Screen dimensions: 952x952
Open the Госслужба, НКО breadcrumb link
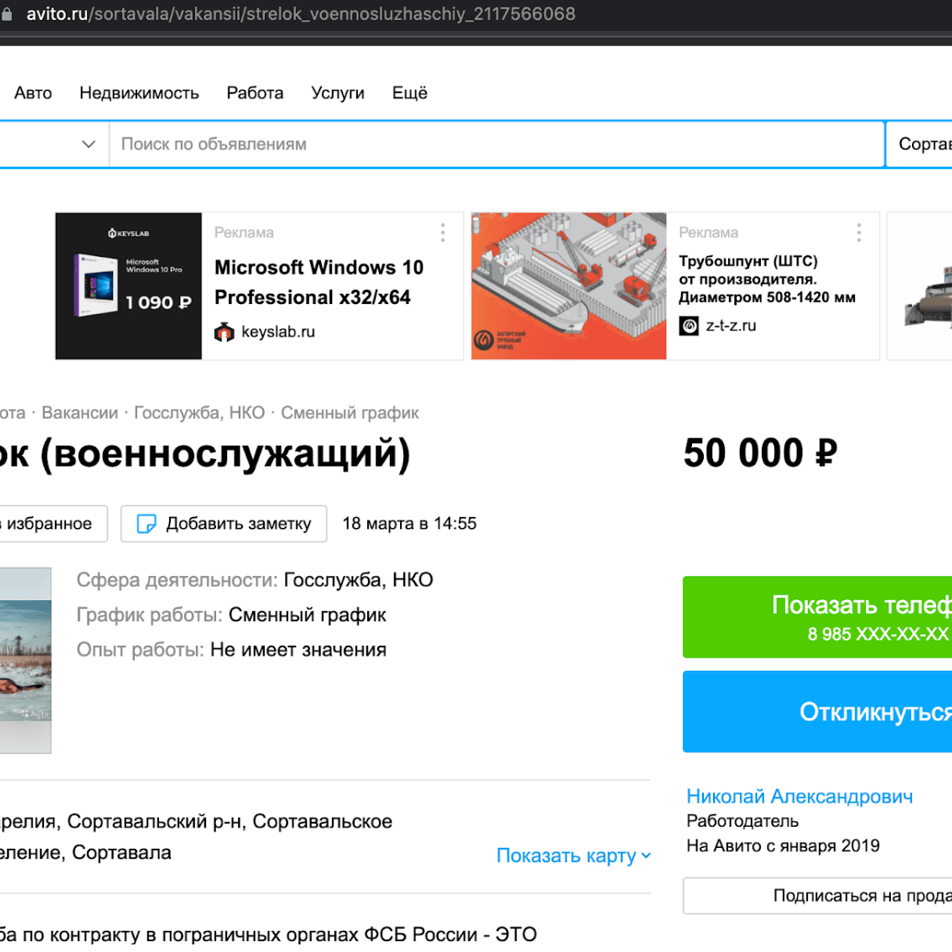coord(199,413)
